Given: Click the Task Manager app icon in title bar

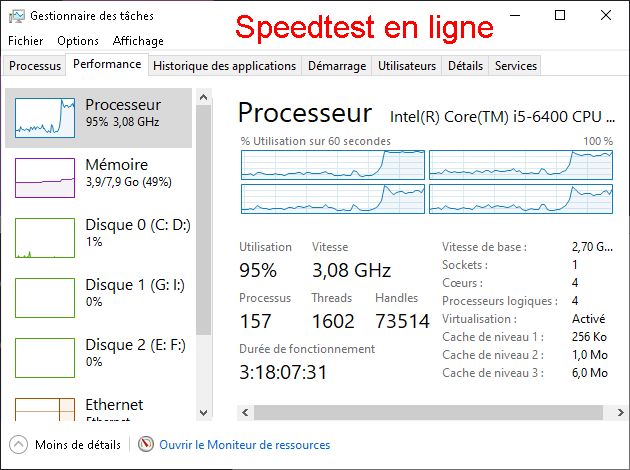Looking at the screenshot, I should point(15,16).
